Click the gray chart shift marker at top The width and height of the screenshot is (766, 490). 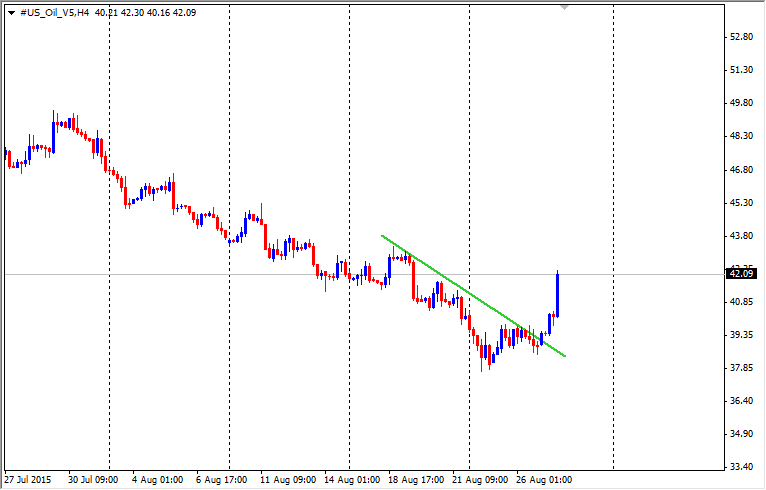tap(565, 7)
